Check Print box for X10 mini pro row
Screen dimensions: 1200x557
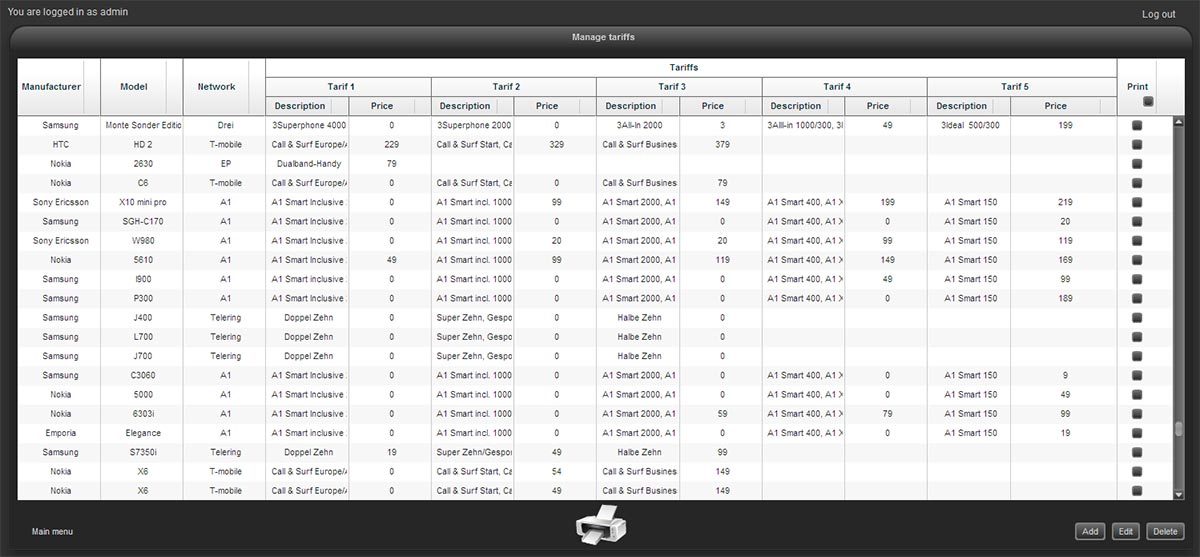[1137, 203]
